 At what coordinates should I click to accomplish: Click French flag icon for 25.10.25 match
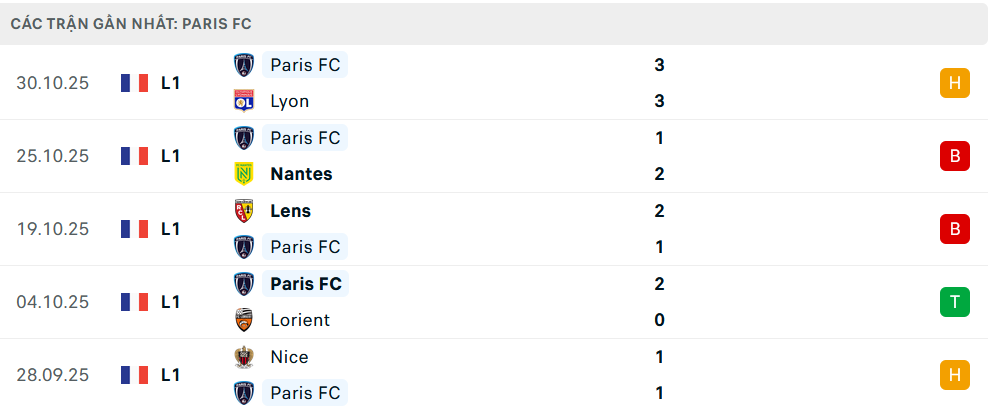click(x=134, y=156)
